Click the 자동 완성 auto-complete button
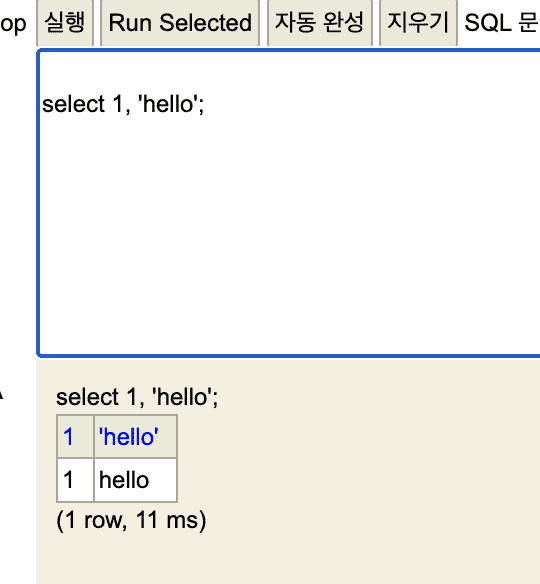Viewport: 540px width, 584px height. [320, 23]
